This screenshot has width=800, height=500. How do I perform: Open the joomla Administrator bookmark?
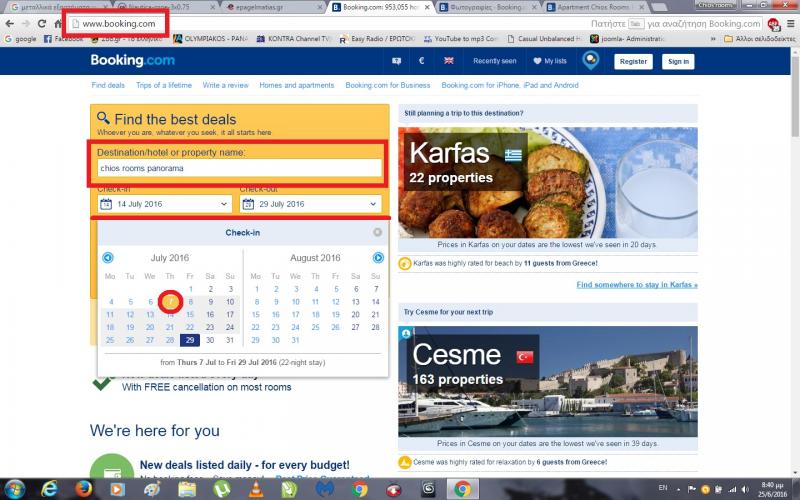(x=628, y=39)
